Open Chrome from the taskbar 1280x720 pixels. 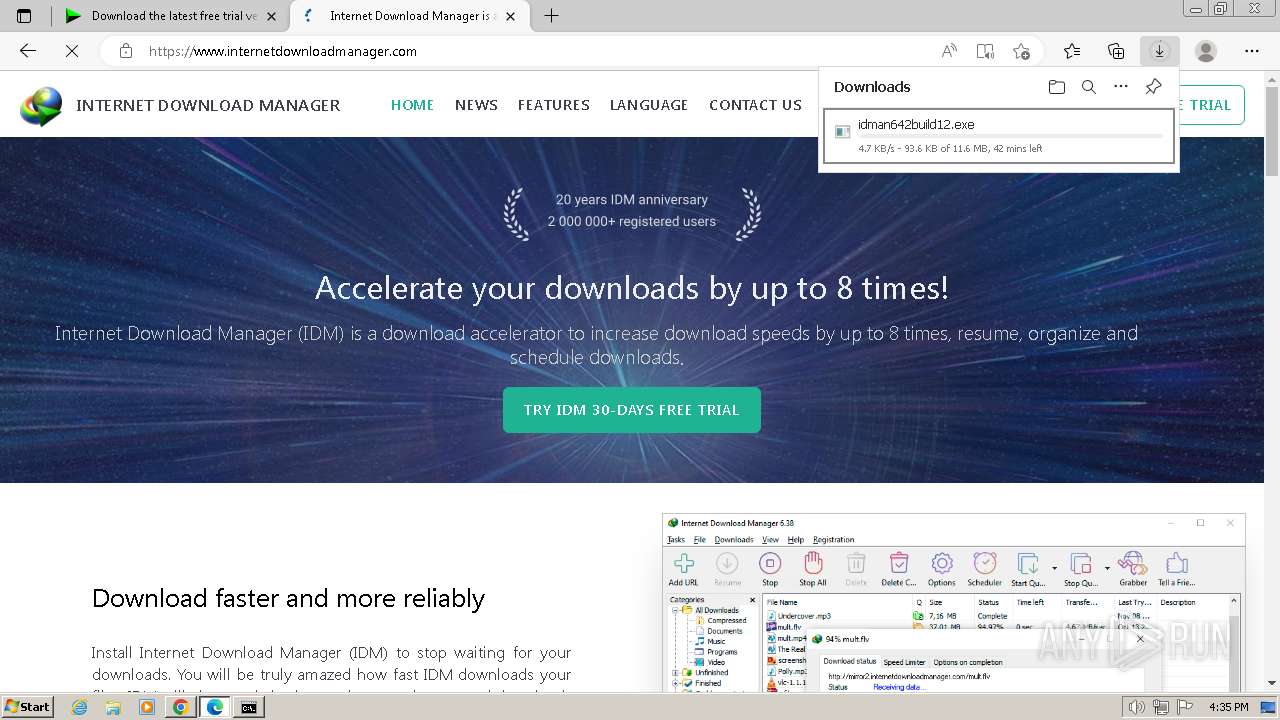pos(180,707)
